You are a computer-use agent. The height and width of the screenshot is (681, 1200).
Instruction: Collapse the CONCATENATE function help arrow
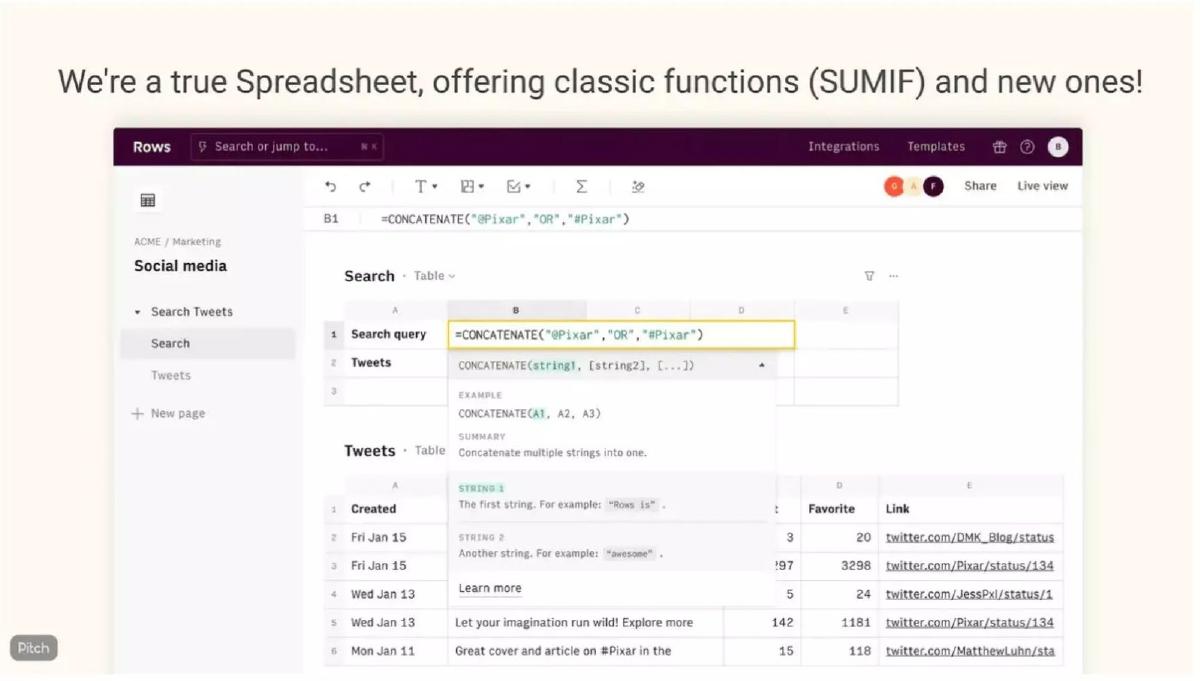click(x=761, y=366)
